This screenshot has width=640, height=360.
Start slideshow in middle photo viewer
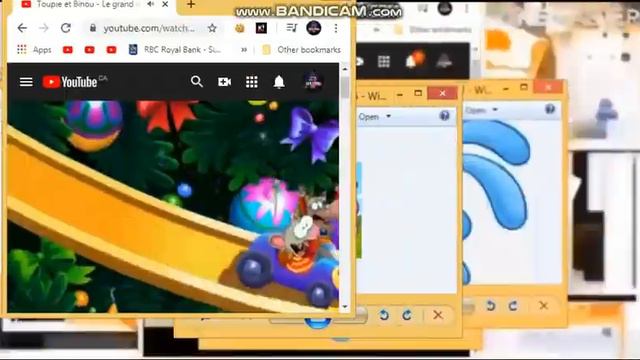(x=318, y=323)
